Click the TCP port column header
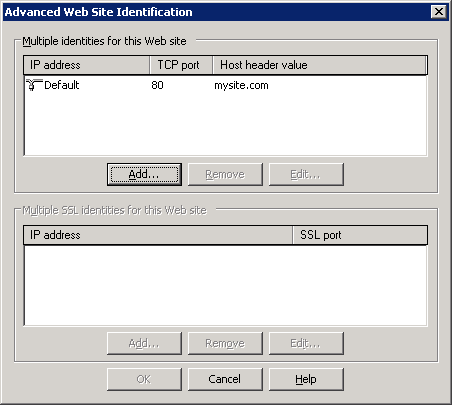 pos(181,65)
